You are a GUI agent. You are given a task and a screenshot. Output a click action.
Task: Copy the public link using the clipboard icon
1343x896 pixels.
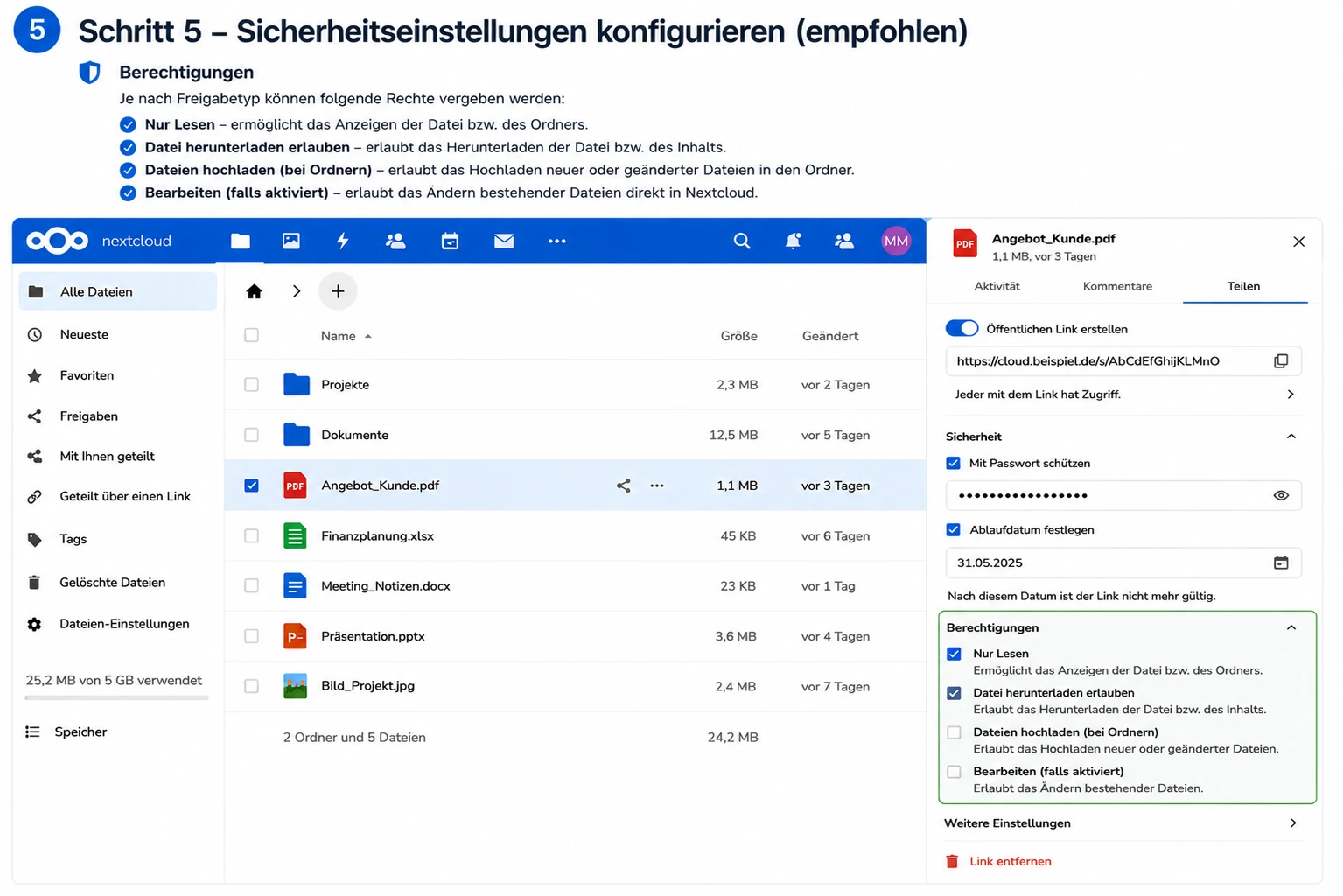pos(1281,361)
